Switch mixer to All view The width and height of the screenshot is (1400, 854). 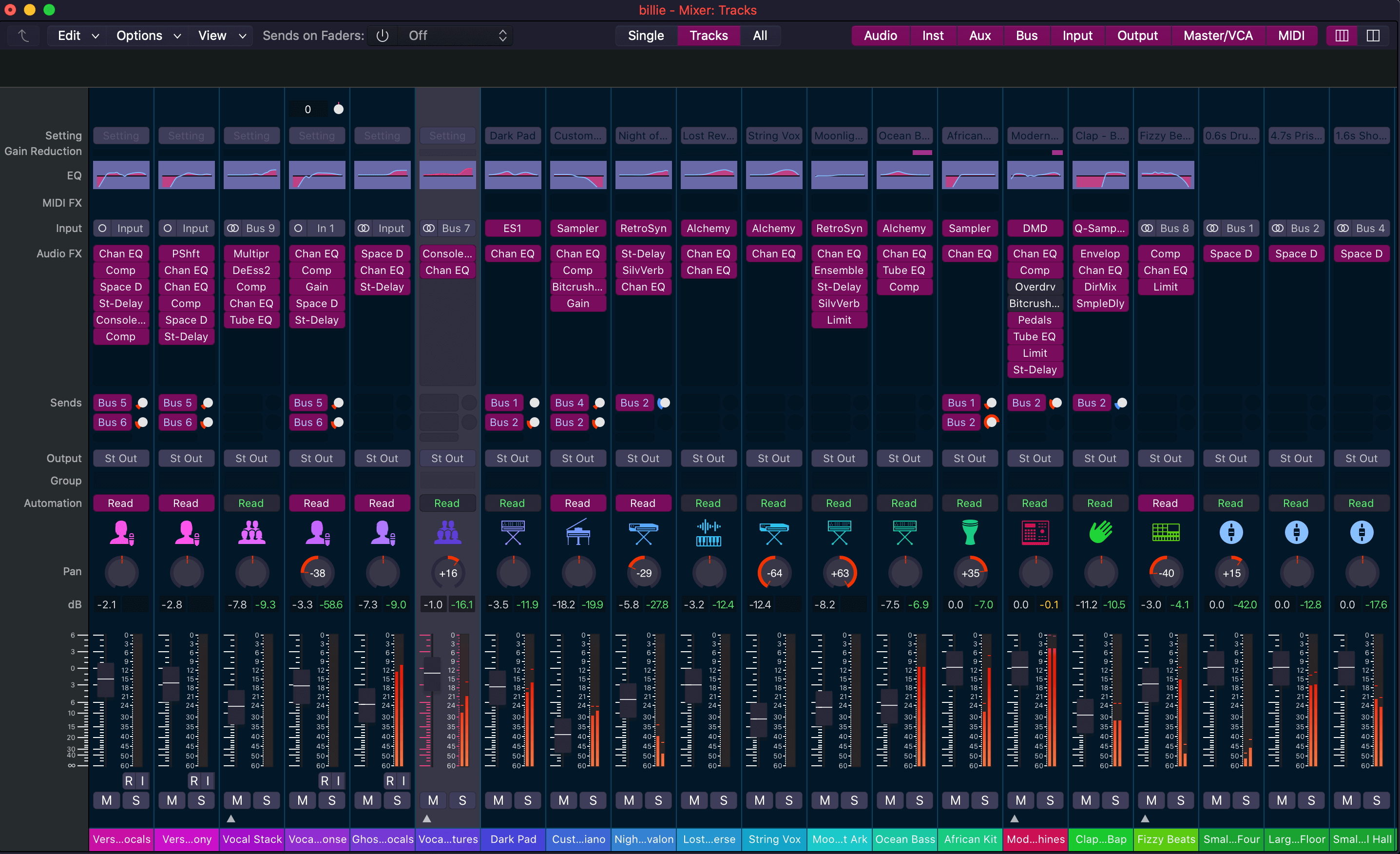click(760, 35)
